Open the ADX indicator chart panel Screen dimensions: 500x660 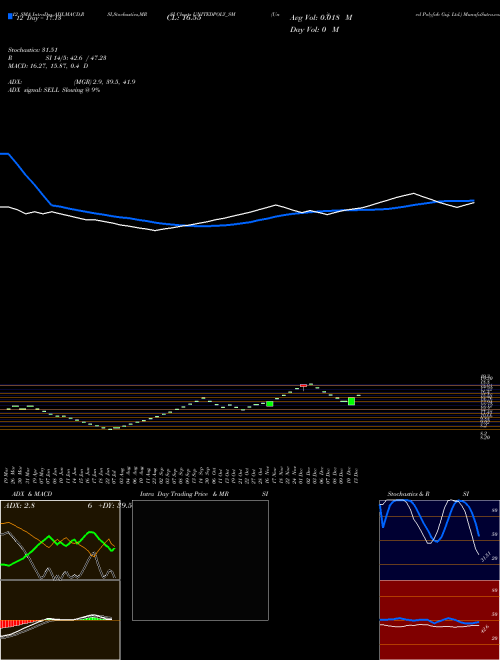click(60, 540)
